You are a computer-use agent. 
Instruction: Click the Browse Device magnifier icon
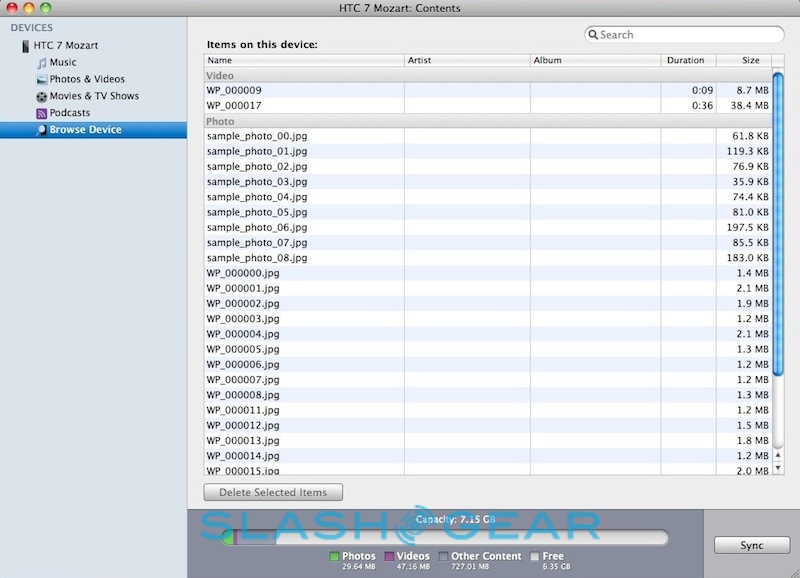tap(41, 130)
